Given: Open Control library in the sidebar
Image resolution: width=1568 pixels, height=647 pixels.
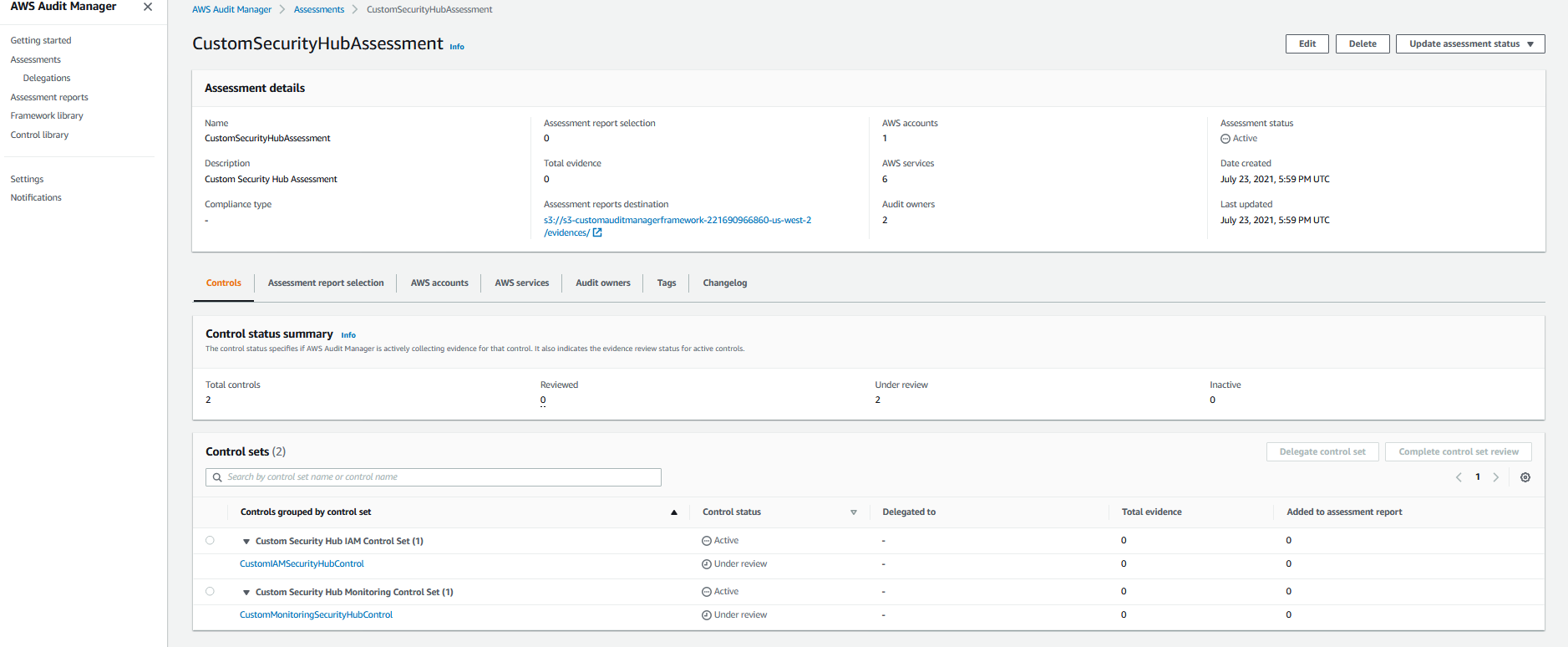Looking at the screenshot, I should (x=39, y=135).
